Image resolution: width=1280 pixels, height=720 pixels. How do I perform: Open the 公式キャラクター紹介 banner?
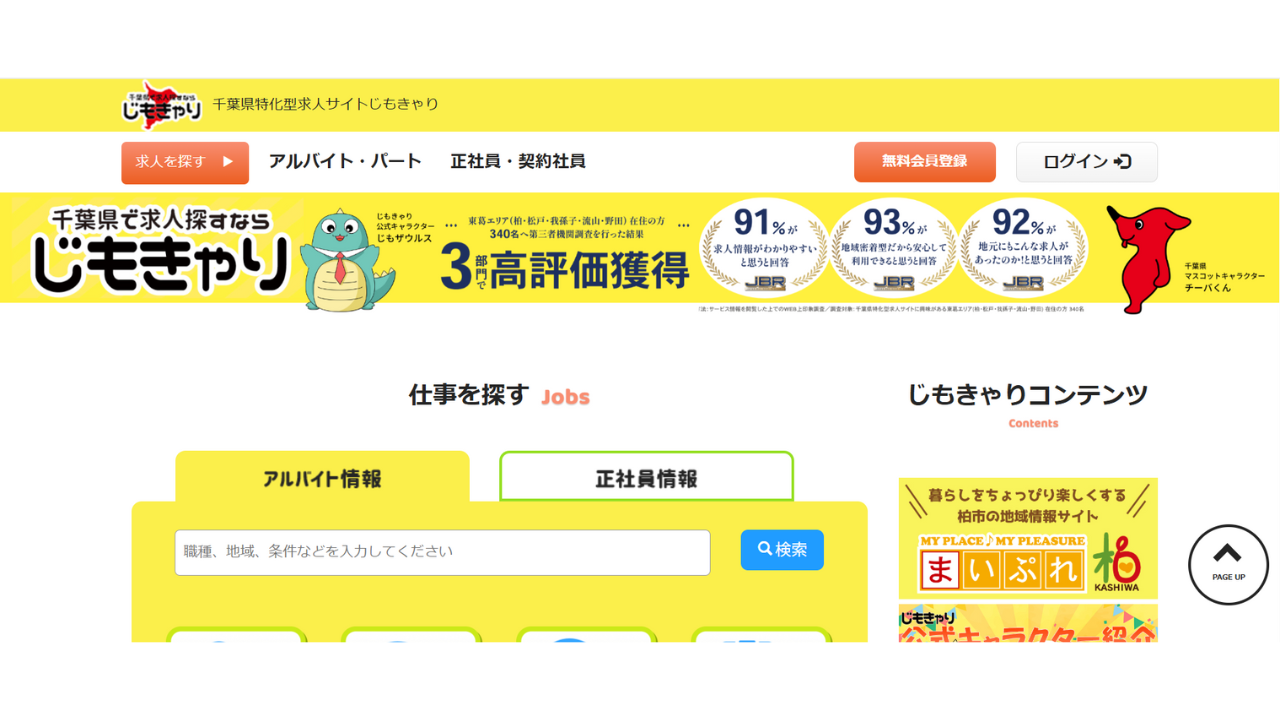pos(1028,622)
